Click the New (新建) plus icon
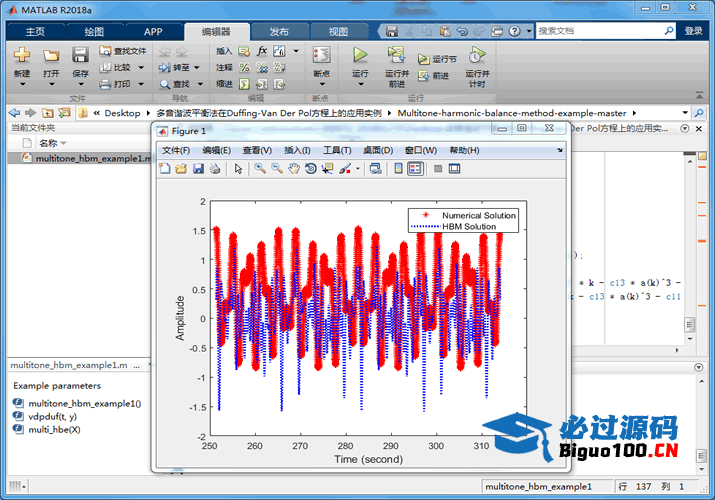Screen dimensions: 715x500 (21, 55)
